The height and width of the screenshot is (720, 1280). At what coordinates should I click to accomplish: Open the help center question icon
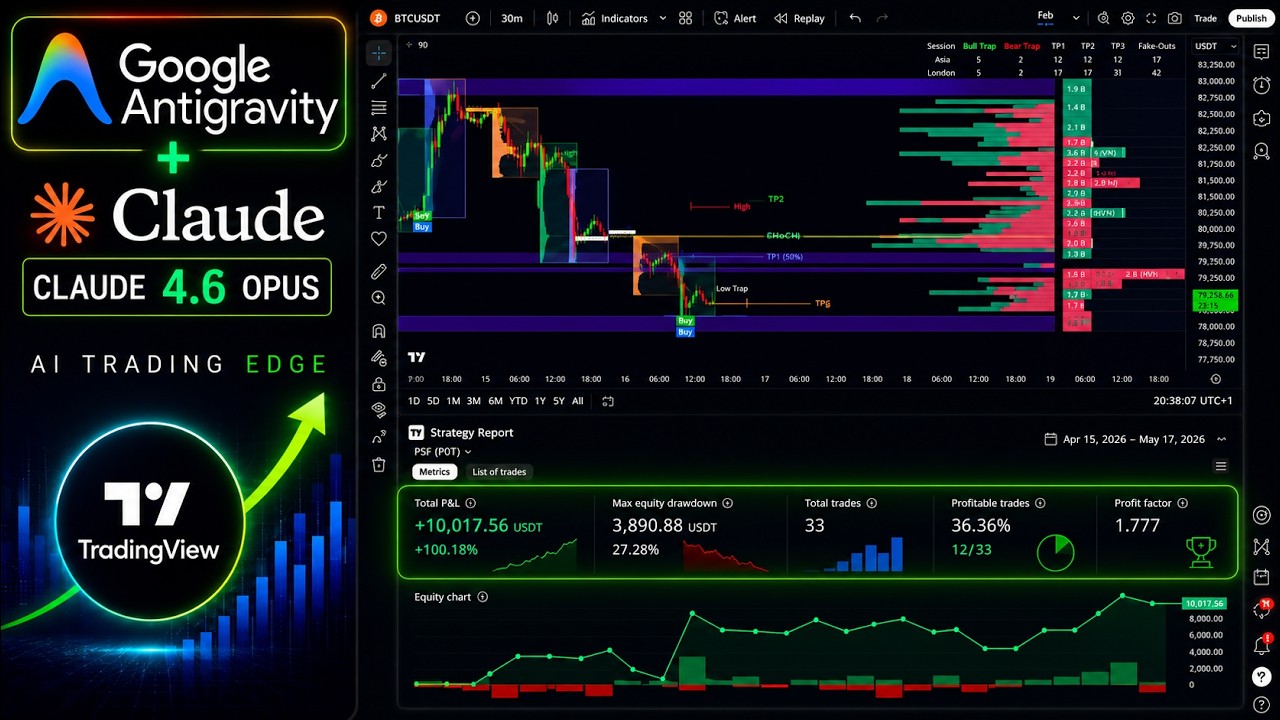(x=1262, y=677)
